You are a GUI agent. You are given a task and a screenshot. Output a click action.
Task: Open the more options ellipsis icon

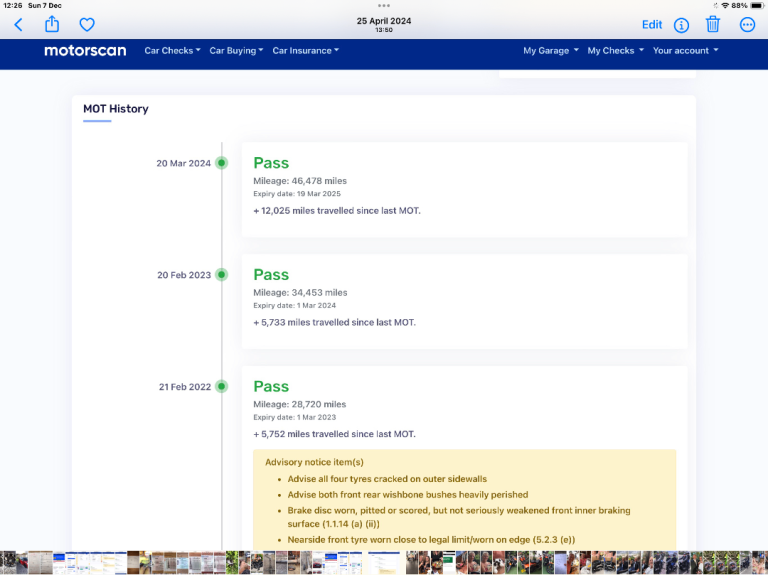(x=747, y=25)
